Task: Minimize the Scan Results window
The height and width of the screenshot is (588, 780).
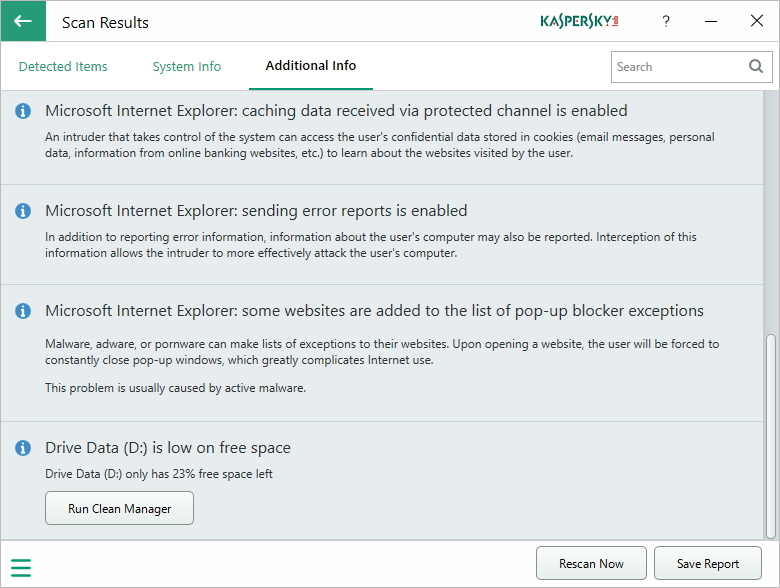Action: pyautogui.click(x=711, y=21)
